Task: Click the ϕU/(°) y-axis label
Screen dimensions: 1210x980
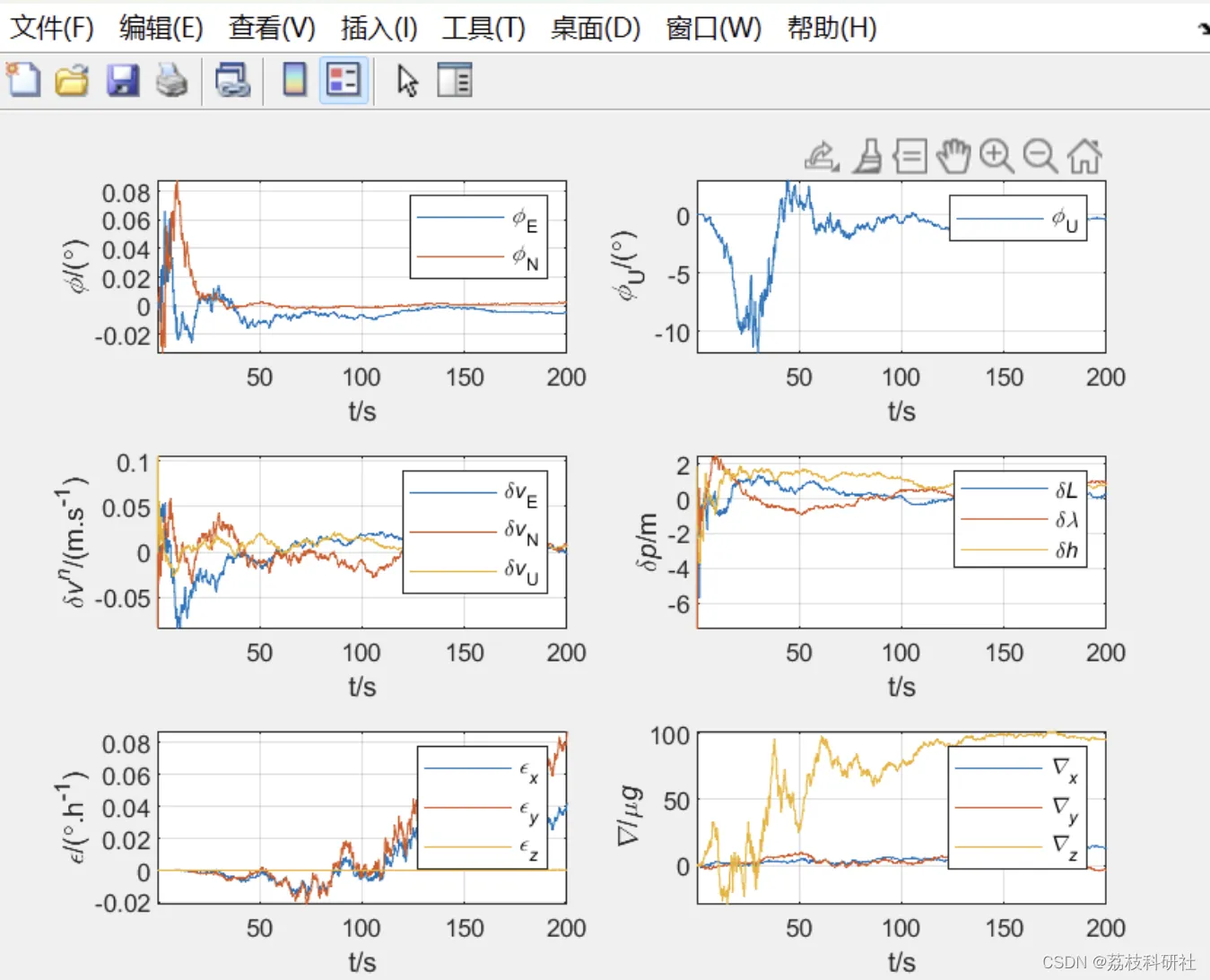Action: click(x=625, y=265)
